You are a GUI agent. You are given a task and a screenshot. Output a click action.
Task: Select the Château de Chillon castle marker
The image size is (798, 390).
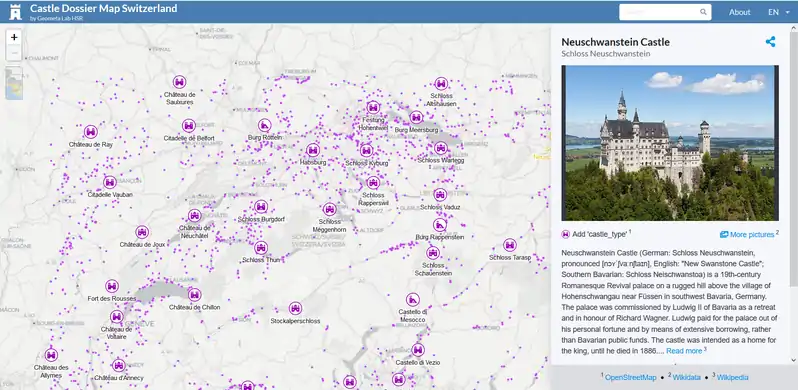194,295
